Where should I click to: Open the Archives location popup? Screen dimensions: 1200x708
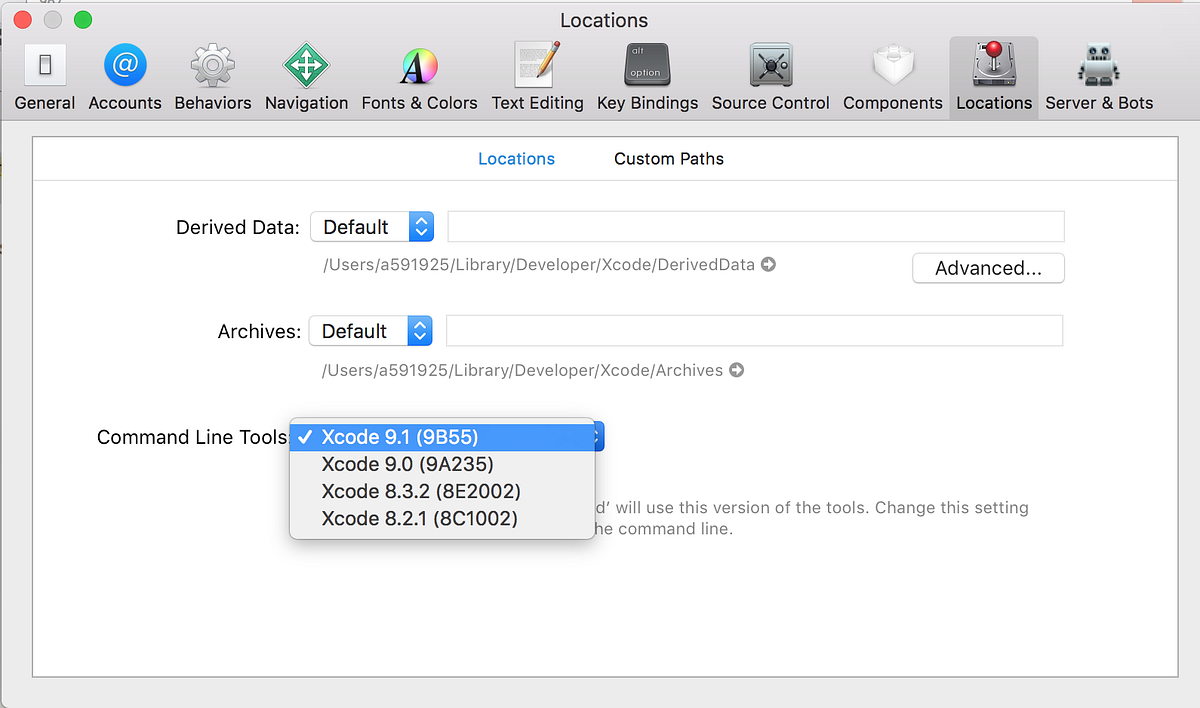point(371,330)
